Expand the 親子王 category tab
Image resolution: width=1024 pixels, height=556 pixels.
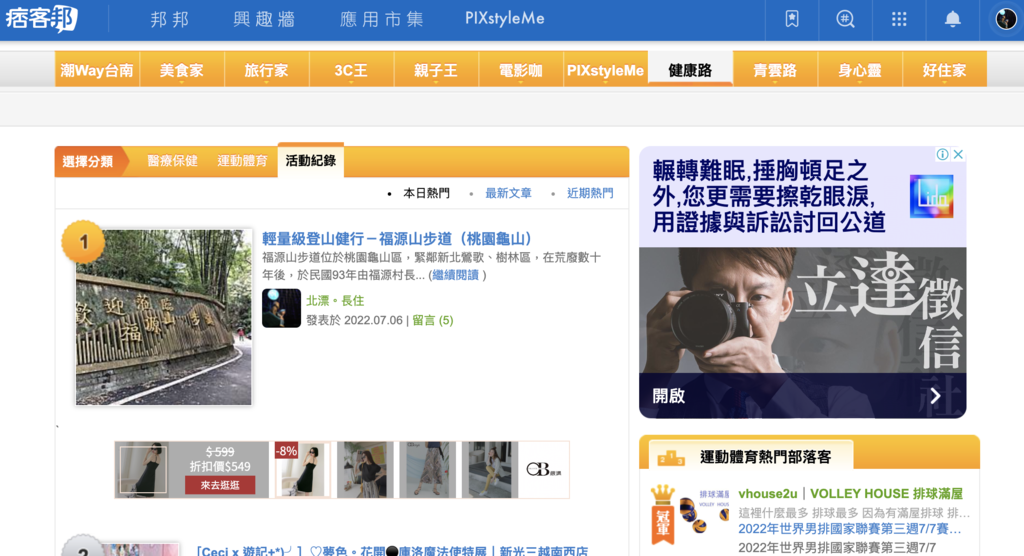tap(436, 69)
